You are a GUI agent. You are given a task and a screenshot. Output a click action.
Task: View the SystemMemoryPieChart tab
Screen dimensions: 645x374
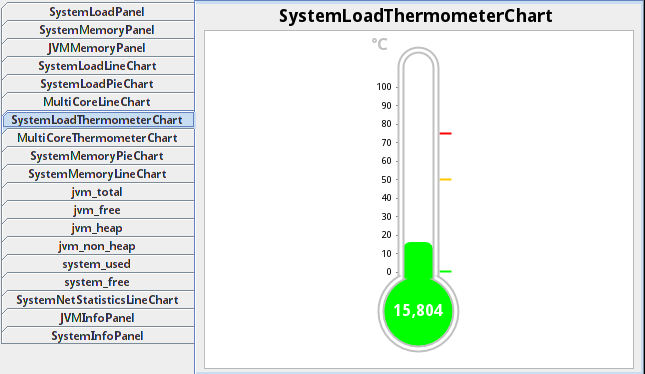98,156
